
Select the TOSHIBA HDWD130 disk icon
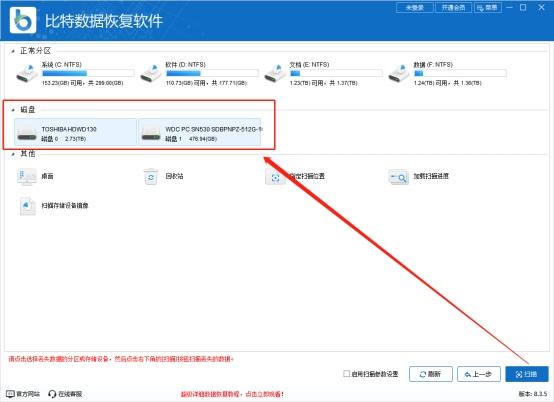[x=27, y=133]
